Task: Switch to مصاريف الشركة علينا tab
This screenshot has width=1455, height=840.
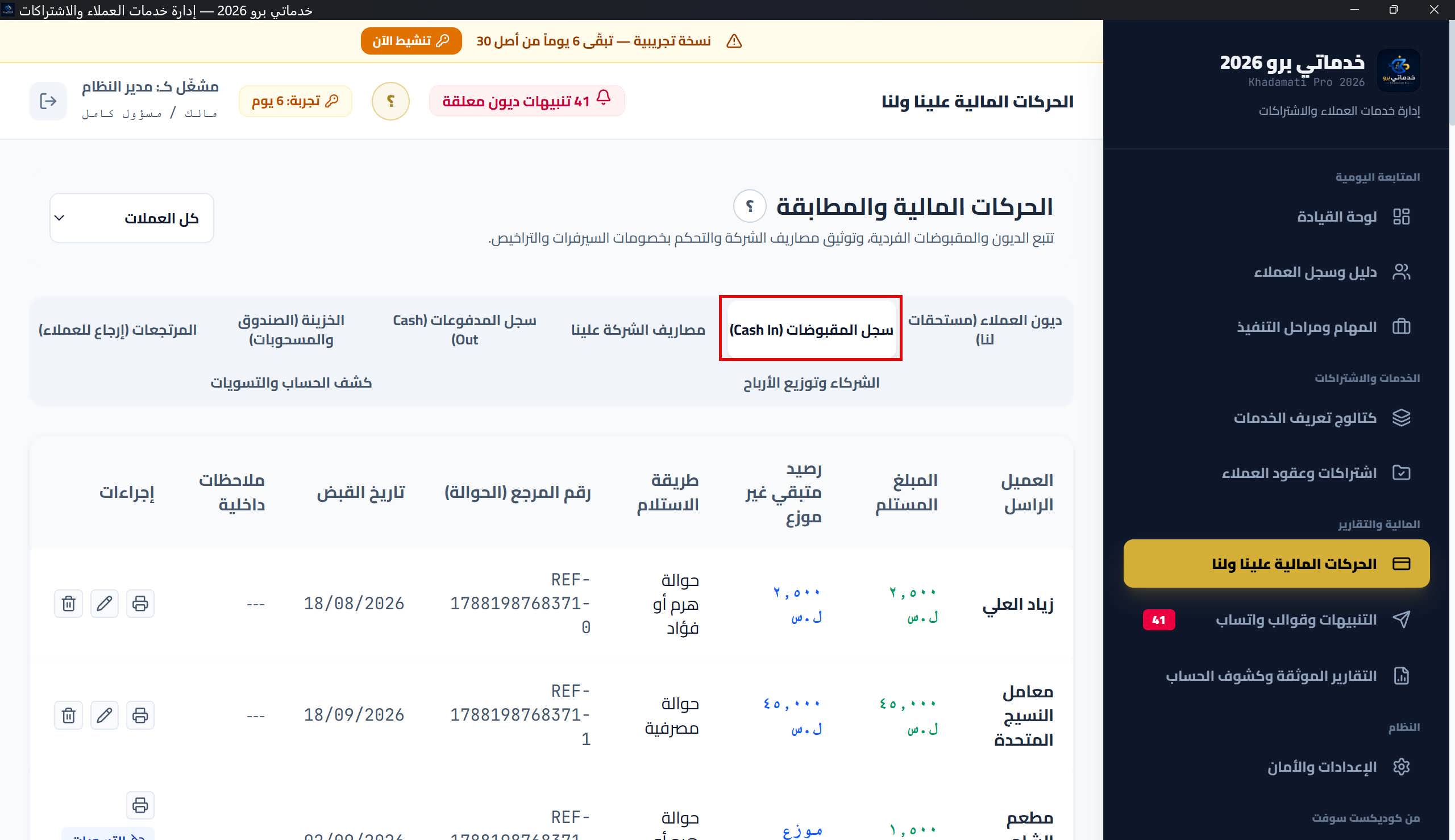Action: (x=638, y=330)
